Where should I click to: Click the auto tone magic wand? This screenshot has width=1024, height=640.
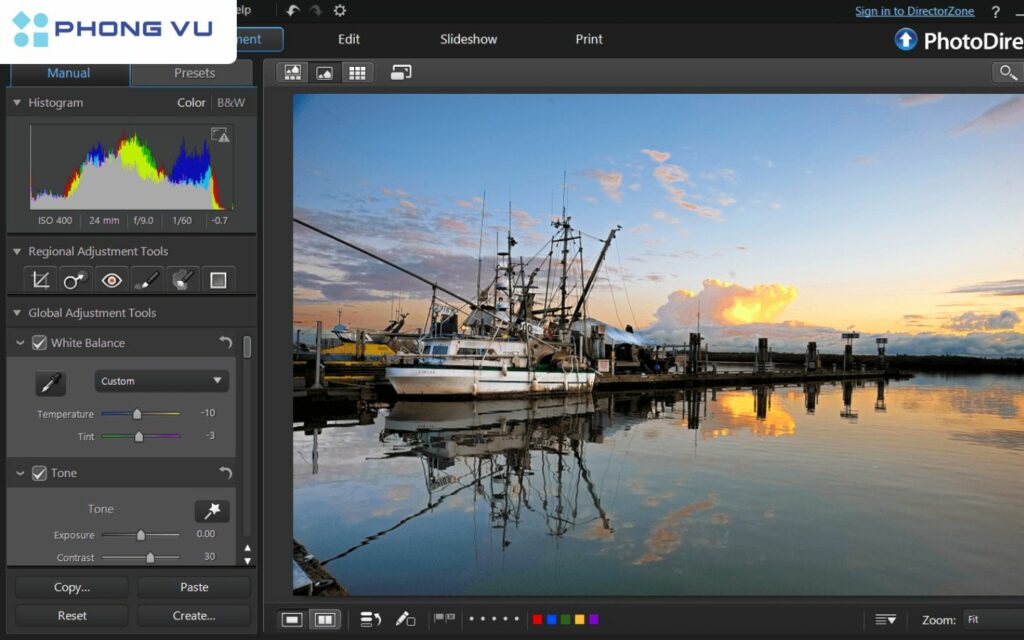(x=212, y=511)
